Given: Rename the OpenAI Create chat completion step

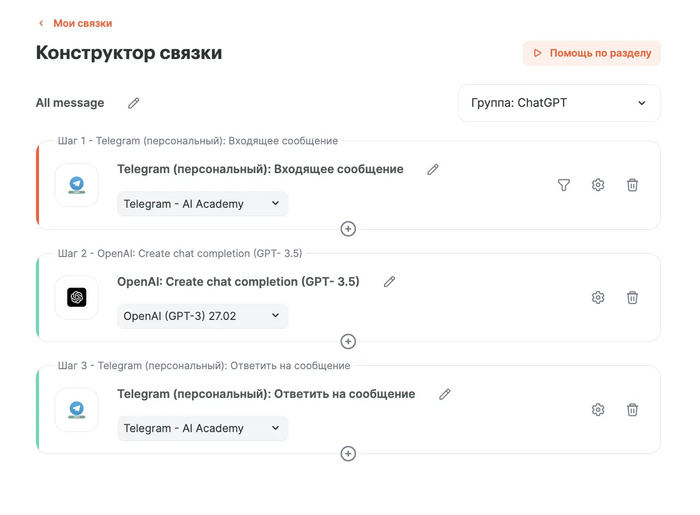Looking at the screenshot, I should (x=389, y=282).
